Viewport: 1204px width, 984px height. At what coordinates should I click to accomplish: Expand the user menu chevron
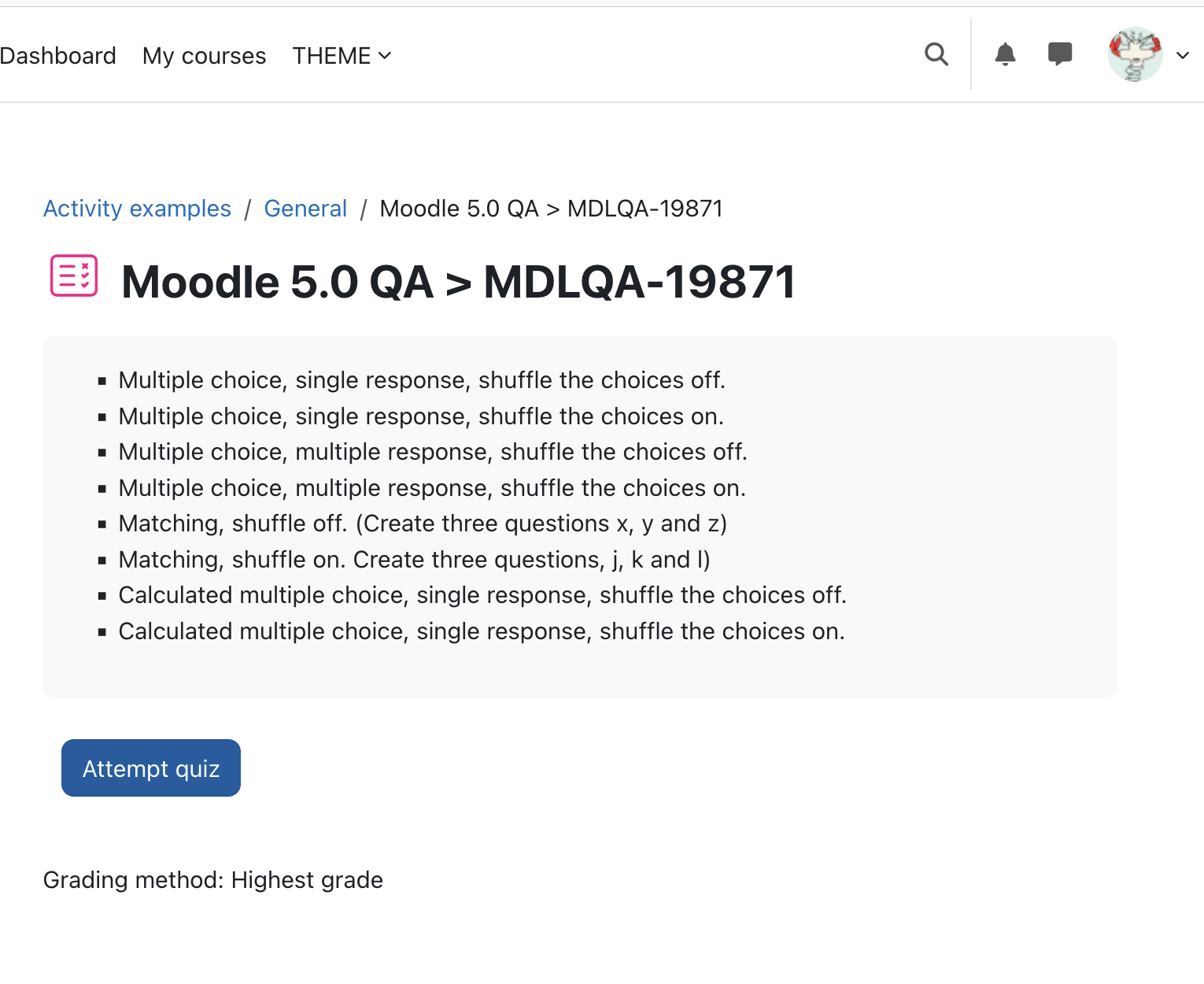(1182, 55)
